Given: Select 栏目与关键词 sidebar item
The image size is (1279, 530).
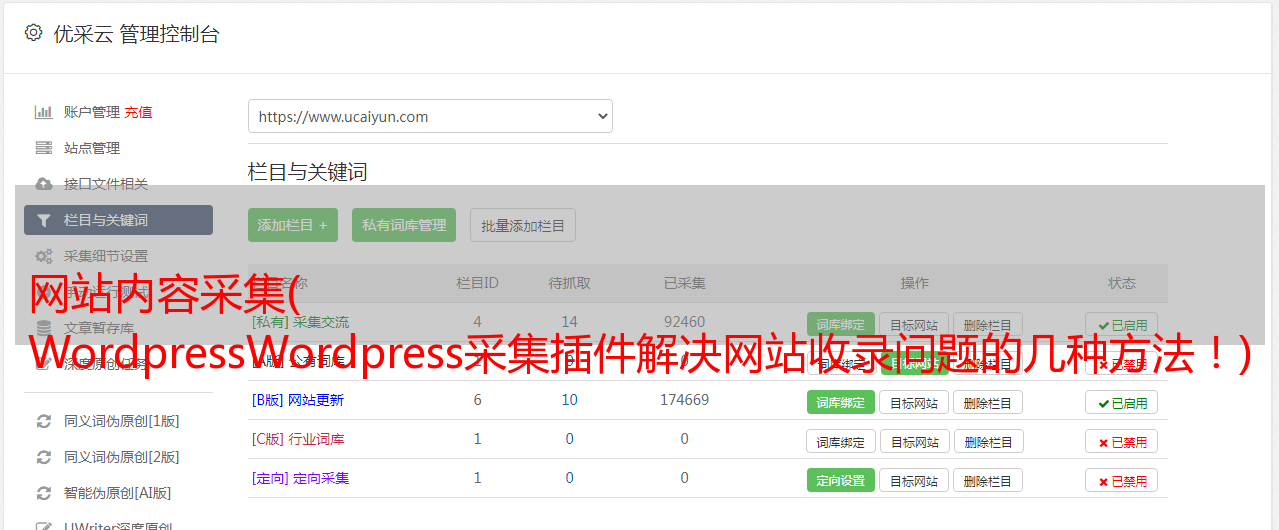Looking at the screenshot, I should [118, 220].
